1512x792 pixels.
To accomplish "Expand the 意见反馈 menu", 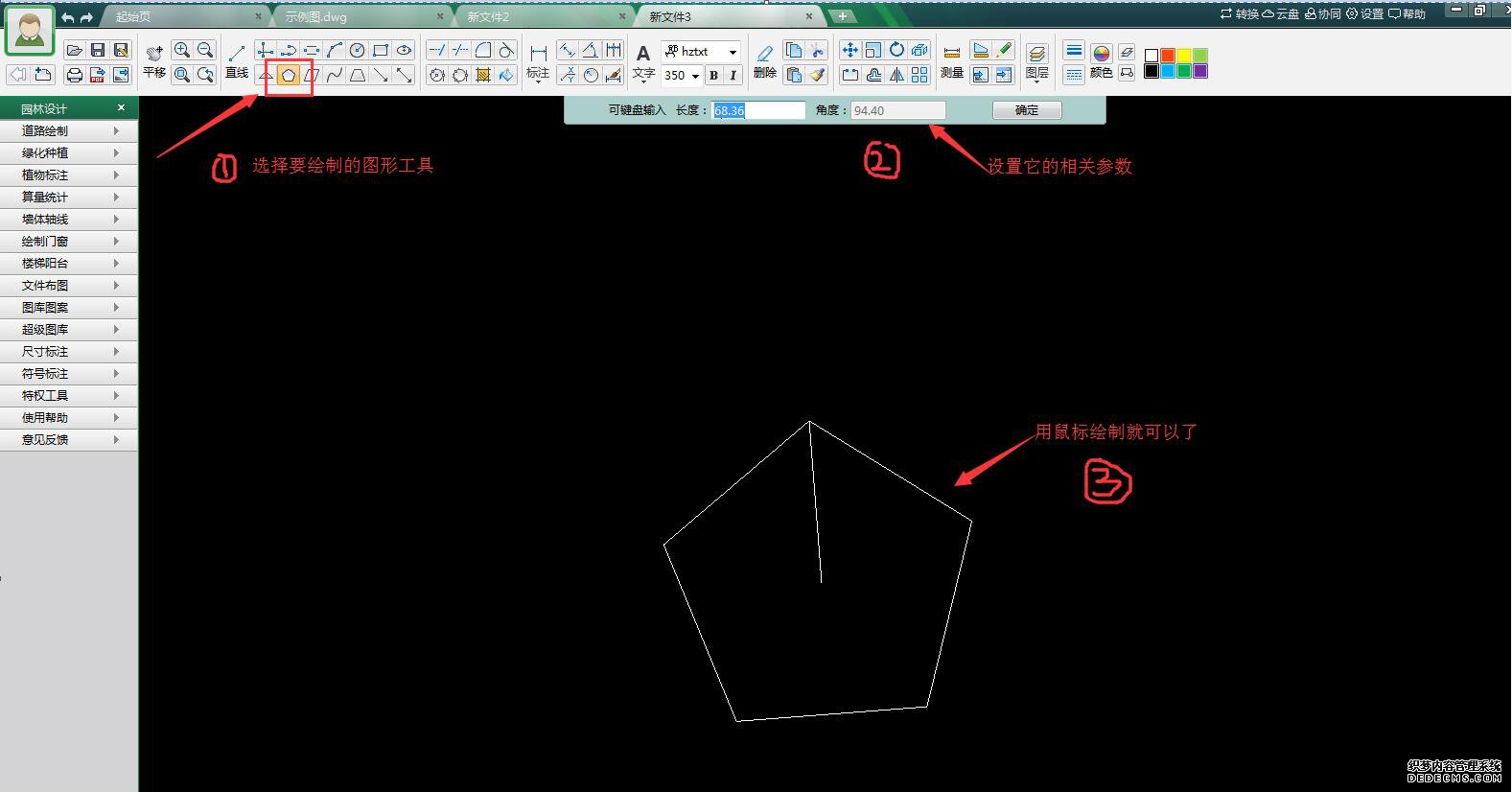I will click(x=69, y=439).
